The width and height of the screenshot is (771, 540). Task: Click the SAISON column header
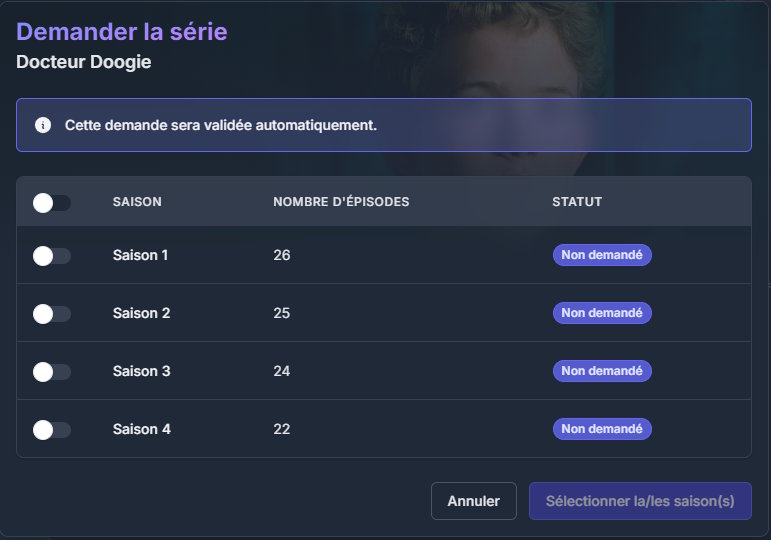[x=137, y=202]
